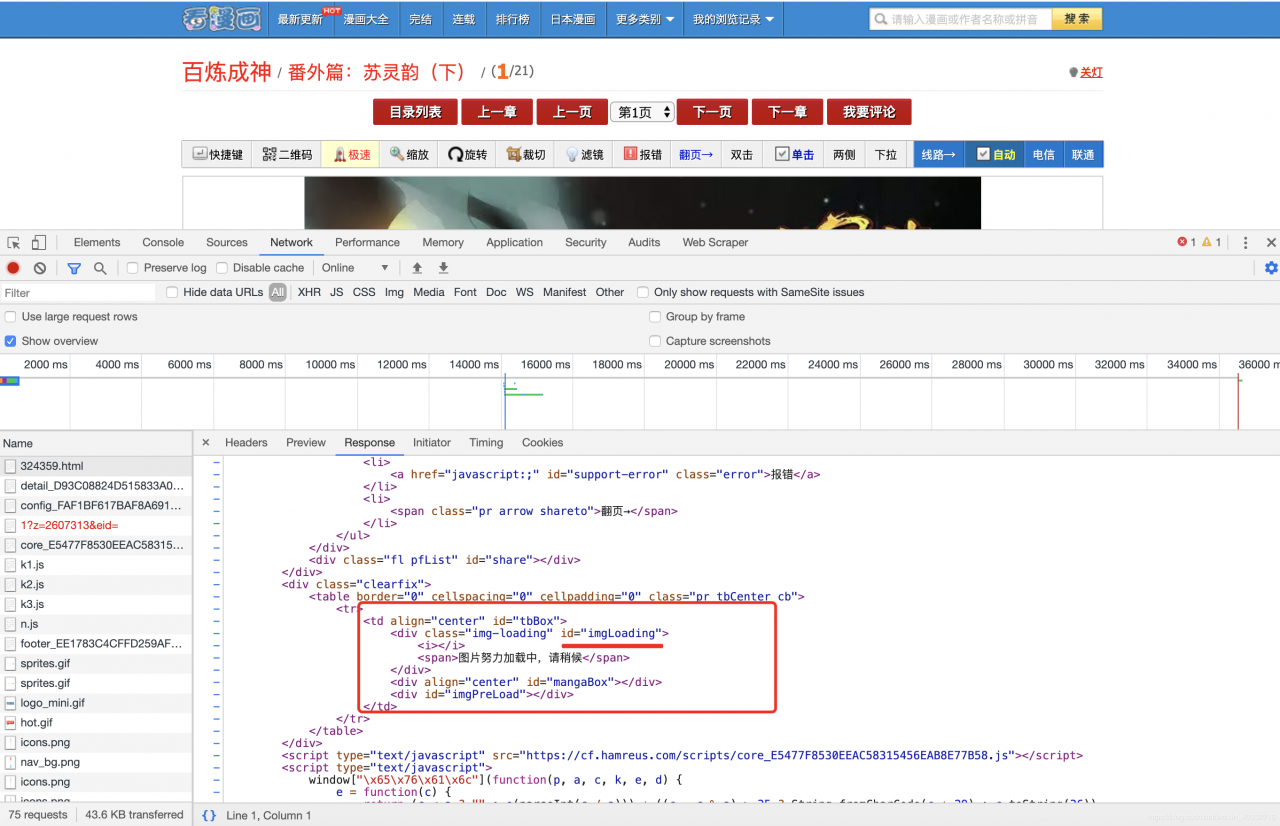
Task: Check Use large request rows
Action: coord(11,317)
